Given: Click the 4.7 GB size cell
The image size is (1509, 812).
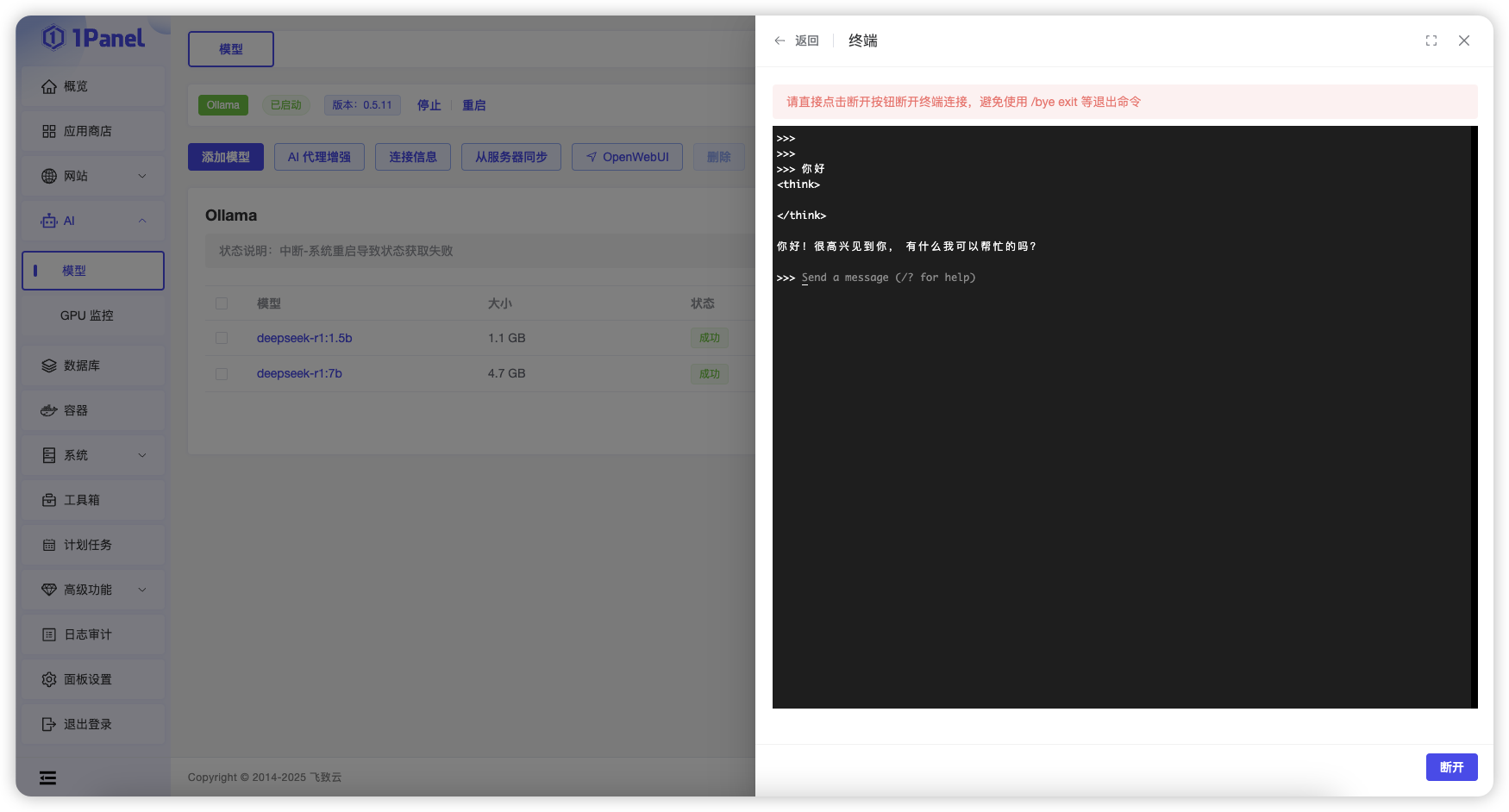Looking at the screenshot, I should 507,373.
